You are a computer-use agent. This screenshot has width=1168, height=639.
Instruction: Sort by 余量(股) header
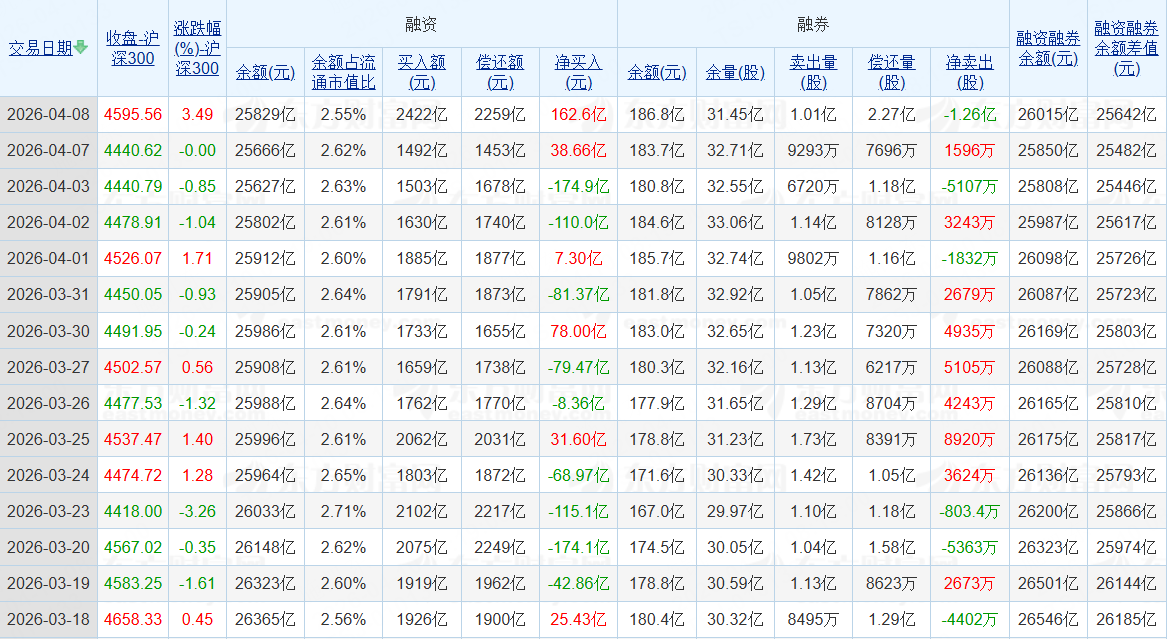click(735, 72)
